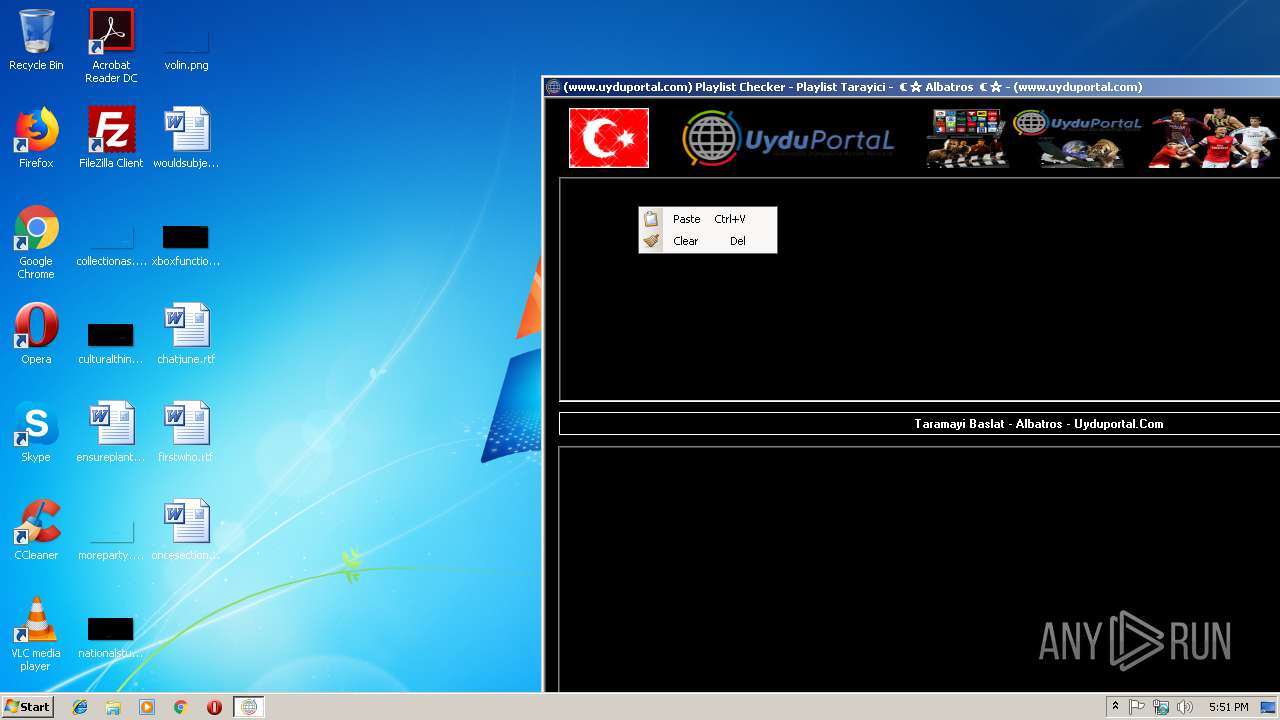This screenshot has height=720, width=1280.
Task: Open Chrome from the taskbar
Action: 181,707
